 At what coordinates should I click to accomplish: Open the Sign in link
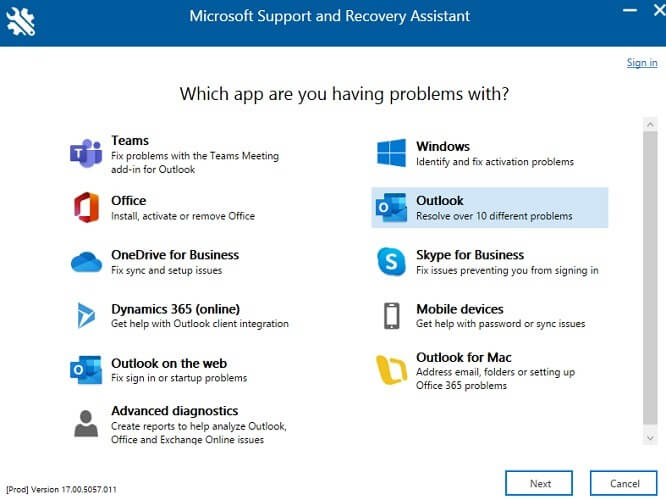pyautogui.click(x=642, y=63)
